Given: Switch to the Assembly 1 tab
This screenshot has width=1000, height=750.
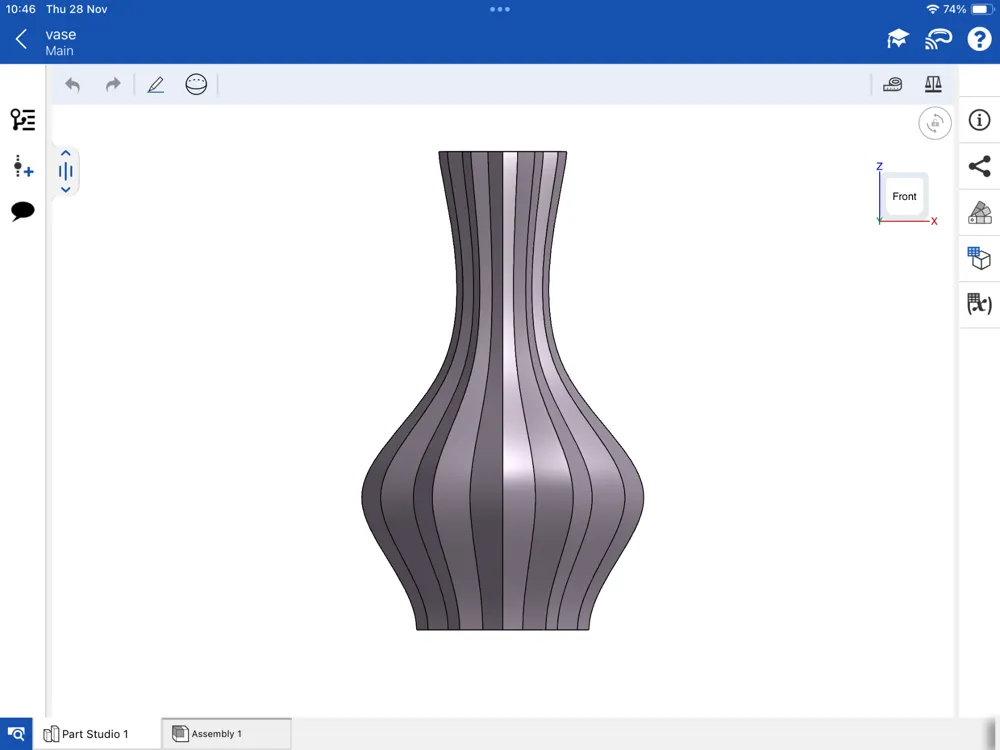Looking at the screenshot, I should tap(226, 733).
